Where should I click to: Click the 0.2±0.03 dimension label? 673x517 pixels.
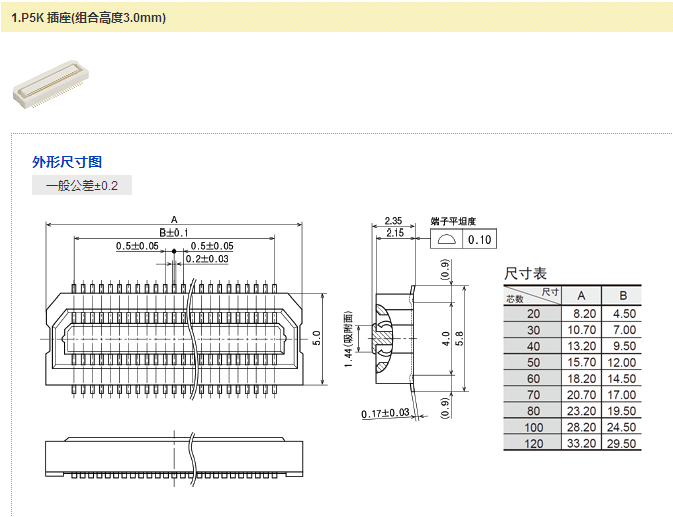click(x=206, y=259)
